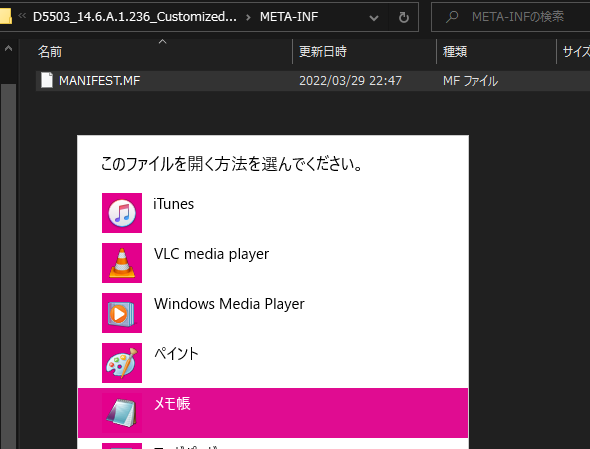Click the META-INF breadcrumb segment
Viewport: 590px width, 449px height.
coord(289,17)
